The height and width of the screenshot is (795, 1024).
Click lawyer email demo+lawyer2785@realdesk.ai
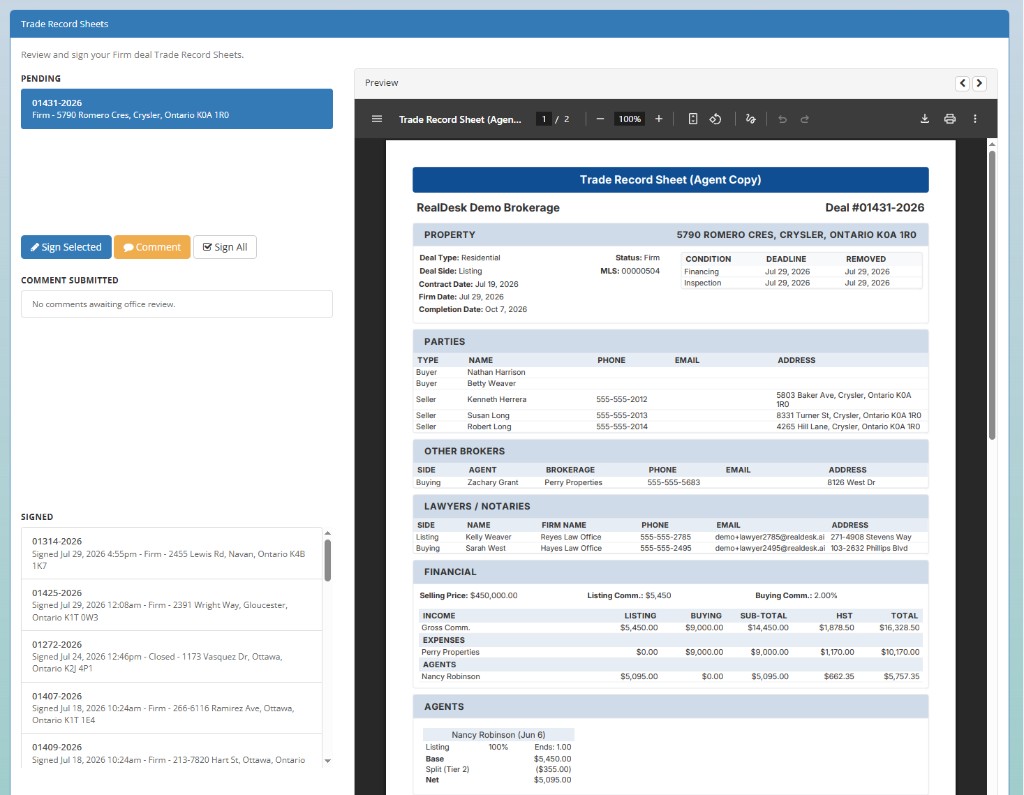(770, 537)
